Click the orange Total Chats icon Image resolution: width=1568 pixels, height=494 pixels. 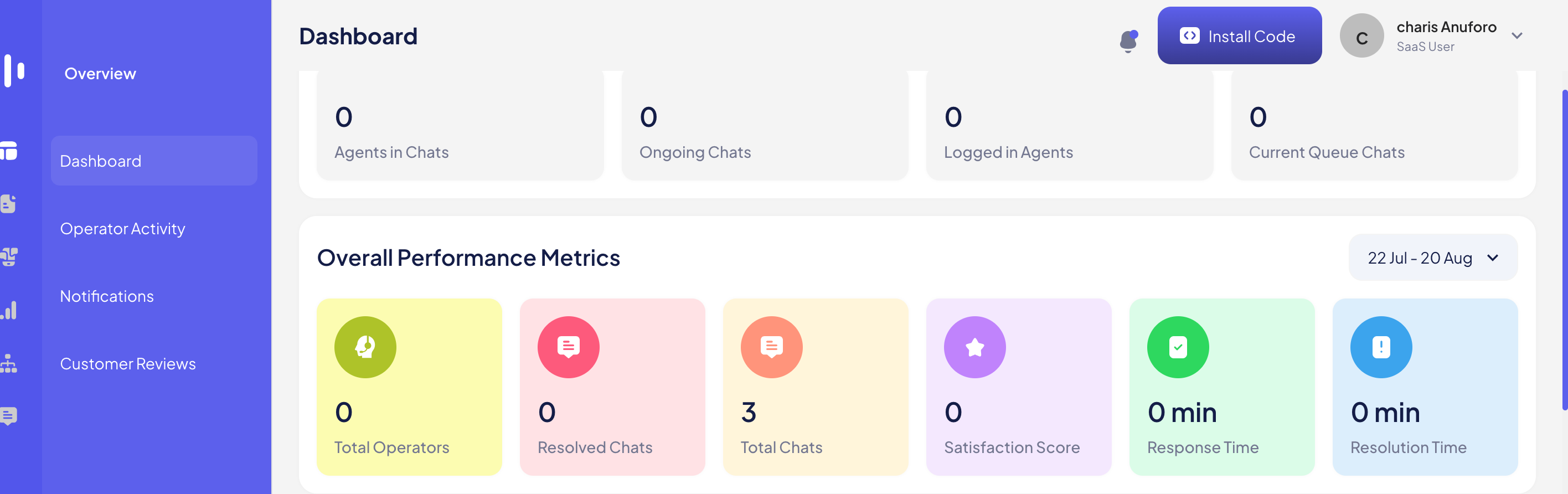tap(771, 347)
